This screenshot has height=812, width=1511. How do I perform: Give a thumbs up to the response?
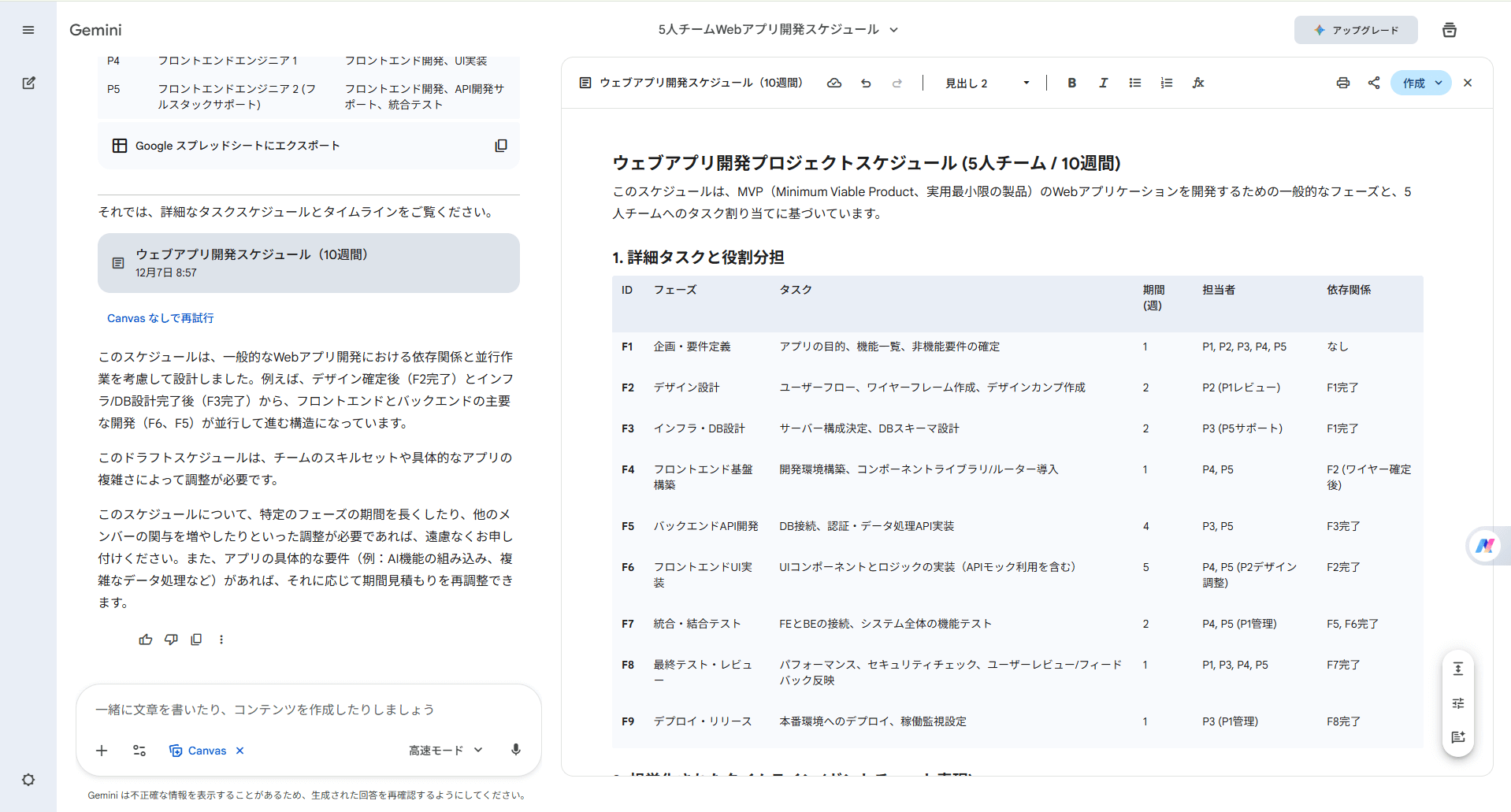pyautogui.click(x=145, y=639)
